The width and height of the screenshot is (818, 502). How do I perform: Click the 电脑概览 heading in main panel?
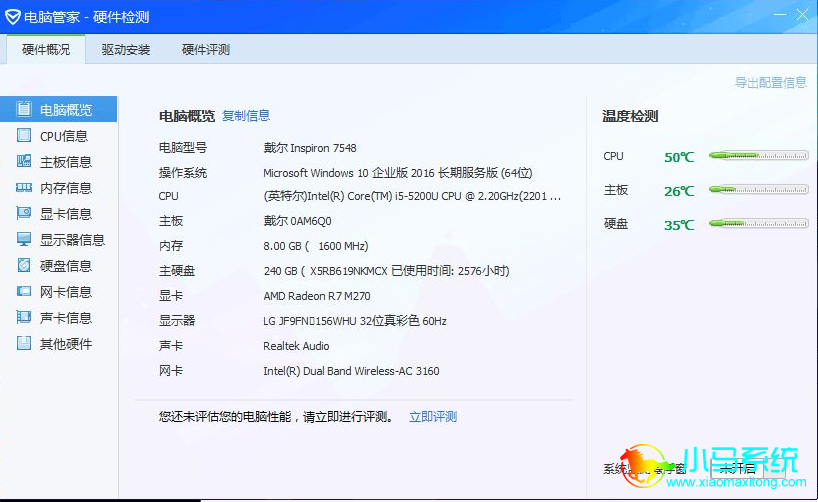point(187,116)
